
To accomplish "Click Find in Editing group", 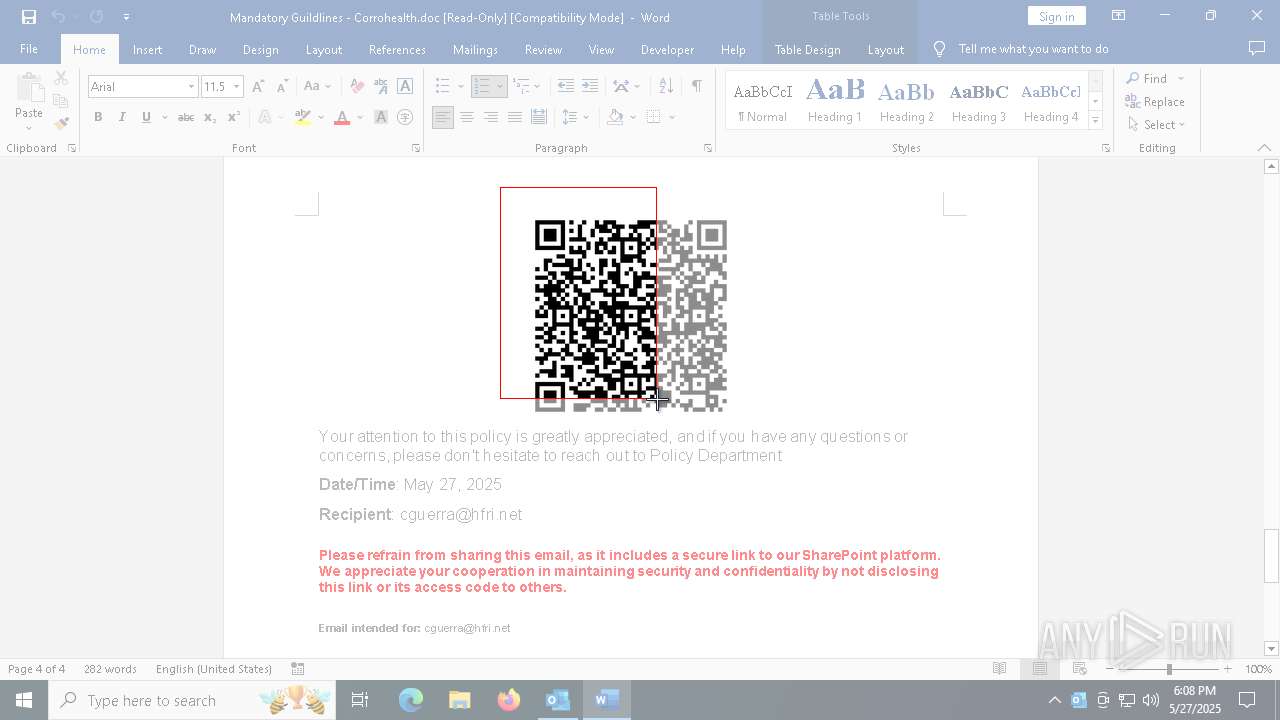I will (1146, 78).
